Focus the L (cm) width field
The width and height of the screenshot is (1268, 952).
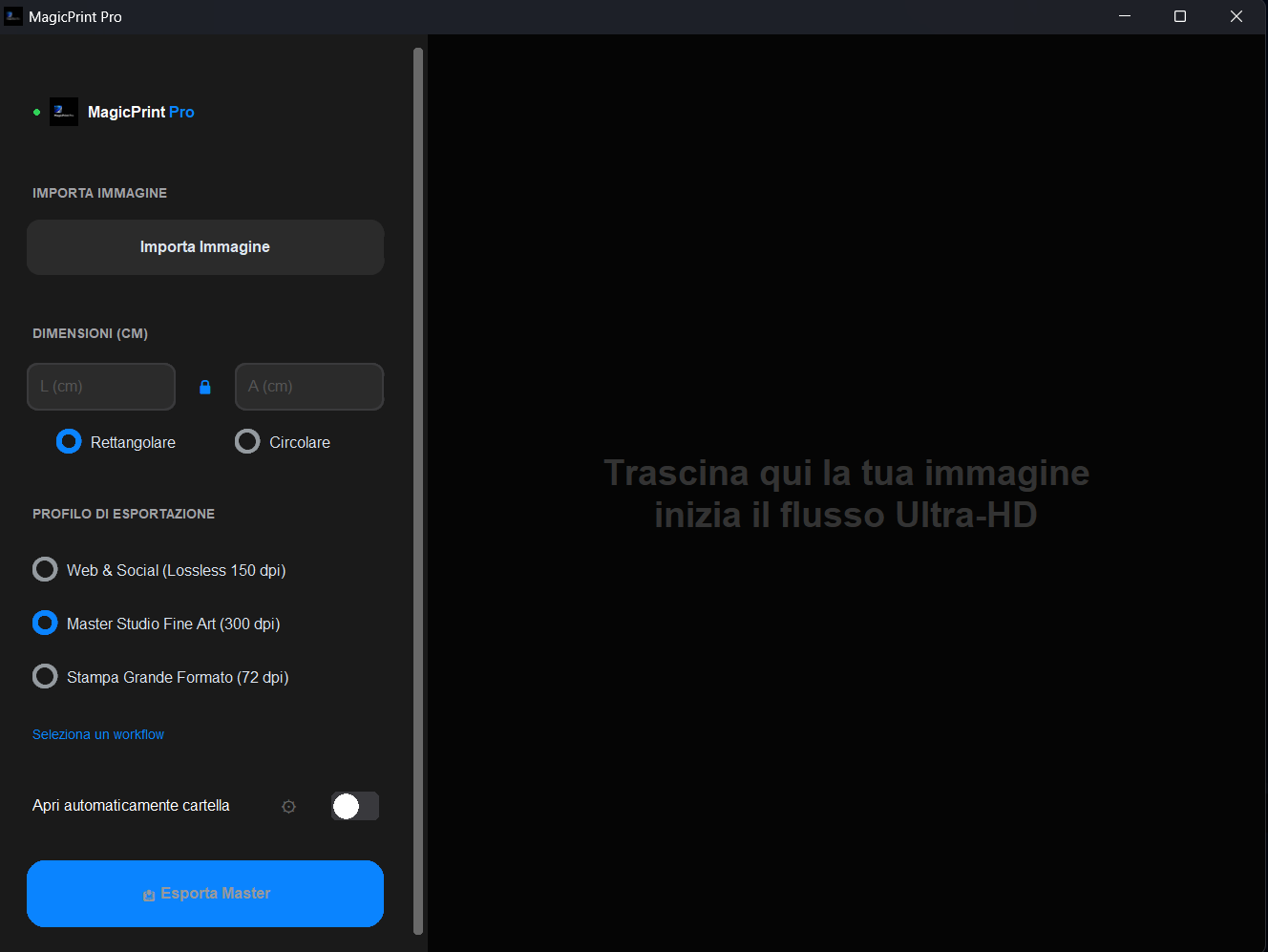pos(101,387)
